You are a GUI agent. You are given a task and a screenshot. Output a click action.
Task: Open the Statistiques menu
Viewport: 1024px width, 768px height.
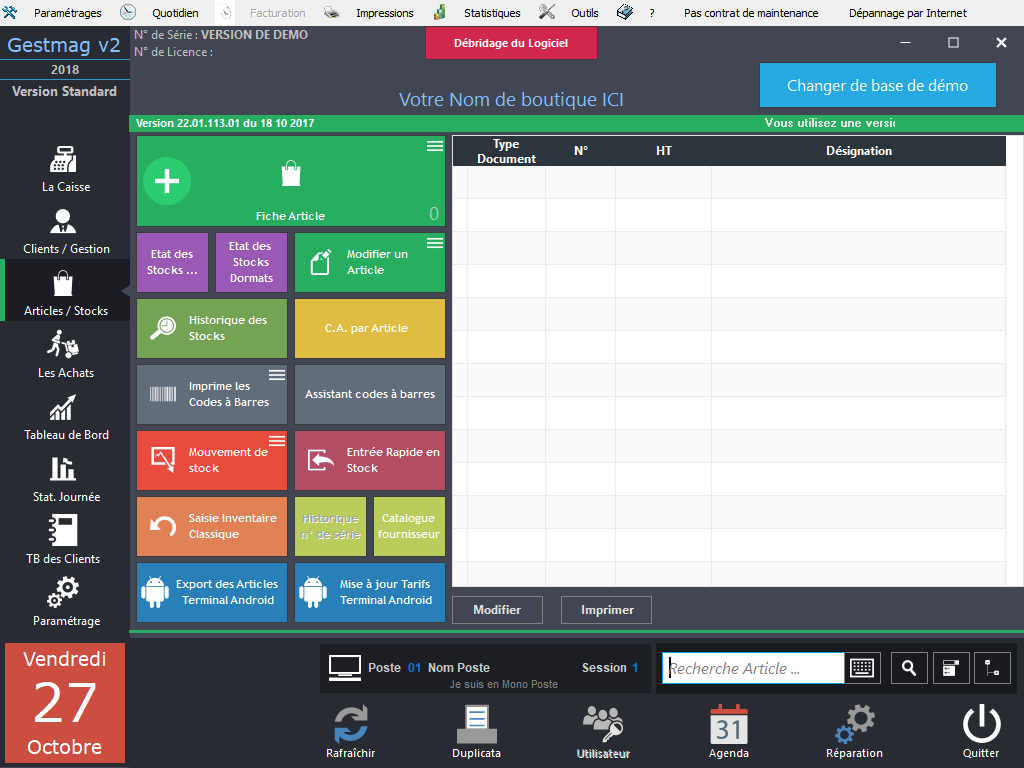coord(492,12)
